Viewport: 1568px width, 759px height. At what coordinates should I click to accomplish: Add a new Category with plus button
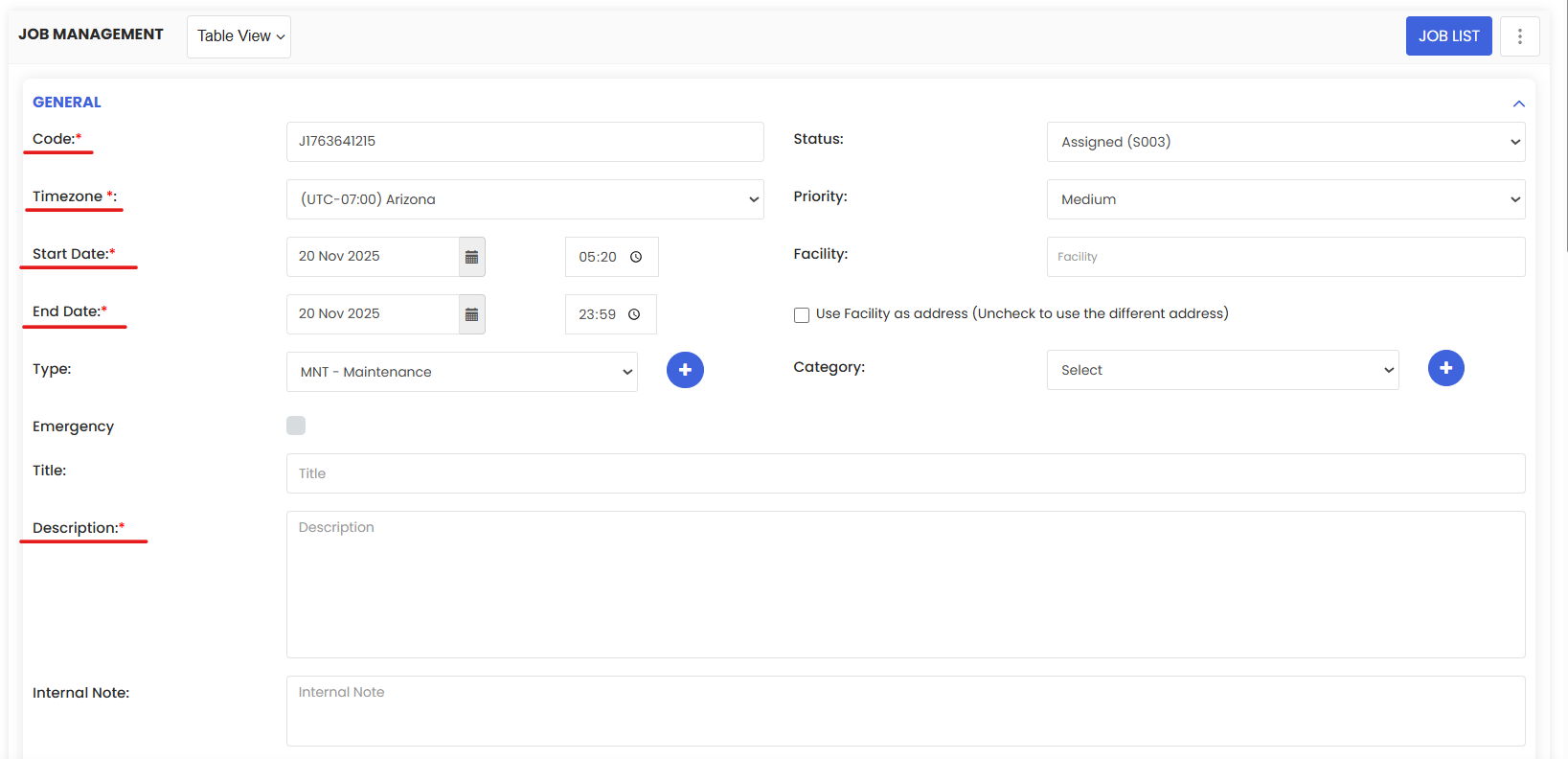pos(1446,368)
